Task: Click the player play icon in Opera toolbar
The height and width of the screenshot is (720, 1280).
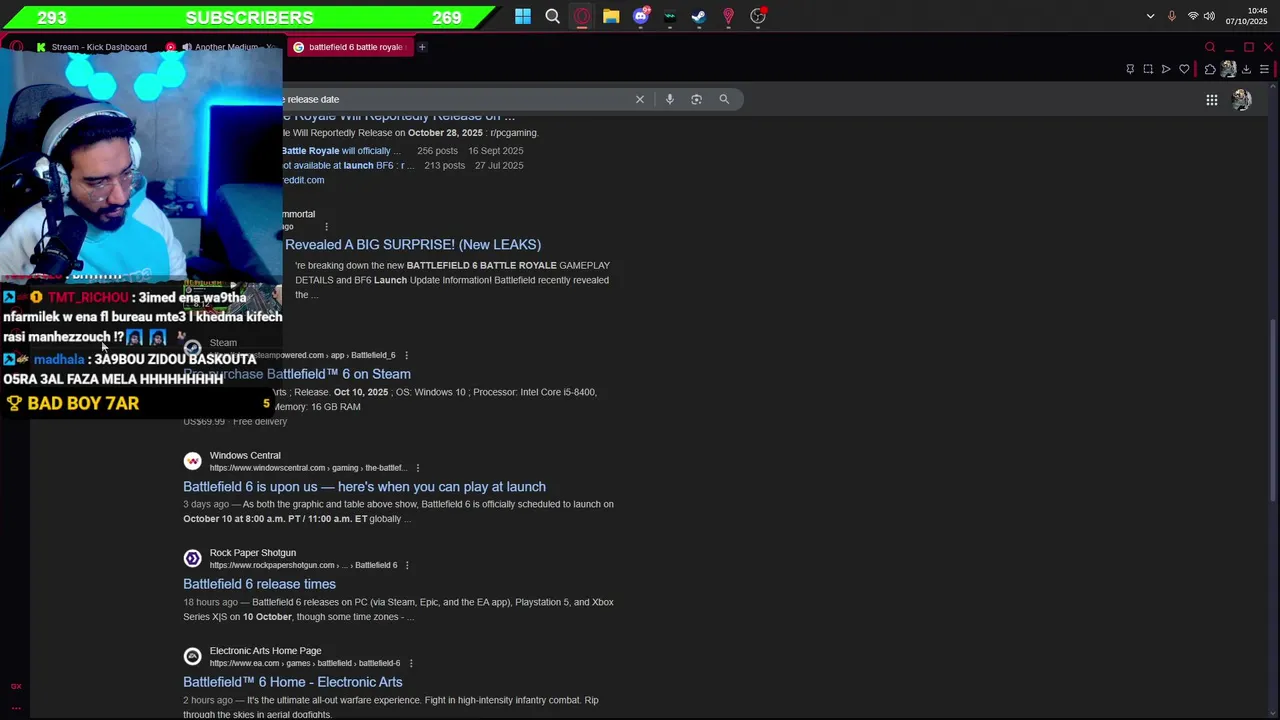Action: pos(1166,69)
